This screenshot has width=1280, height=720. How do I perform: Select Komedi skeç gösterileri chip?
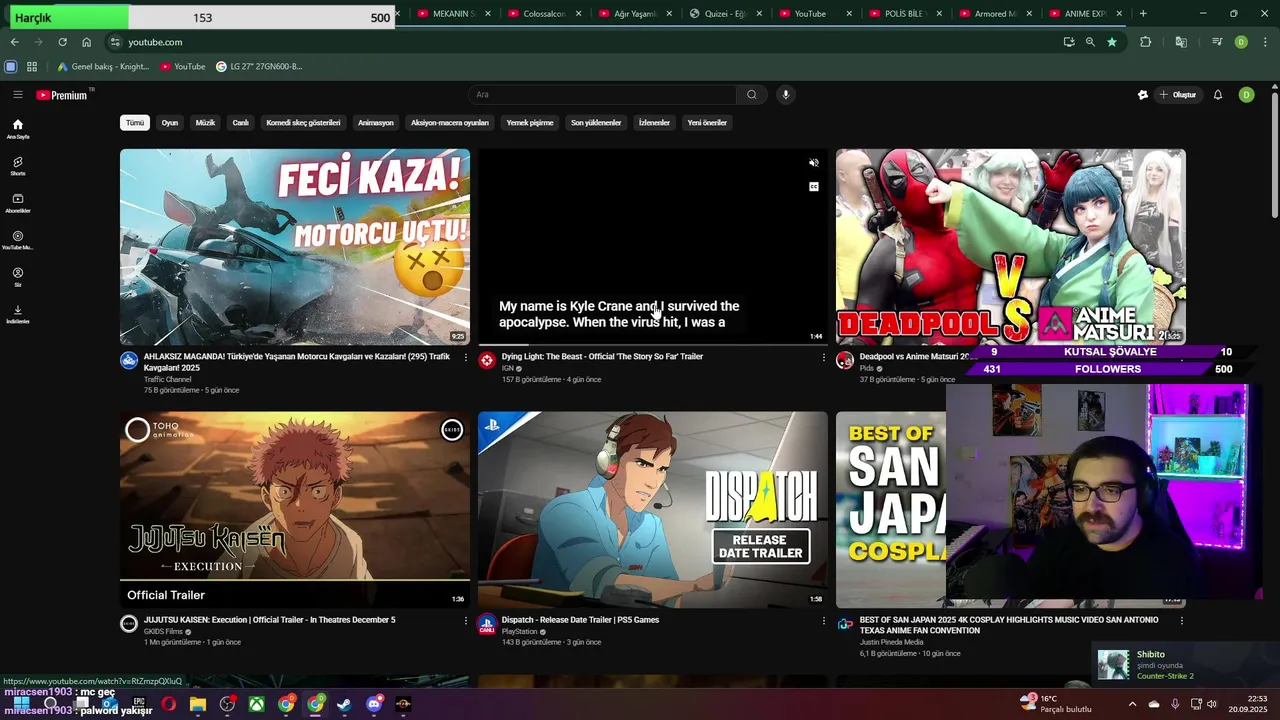point(303,123)
